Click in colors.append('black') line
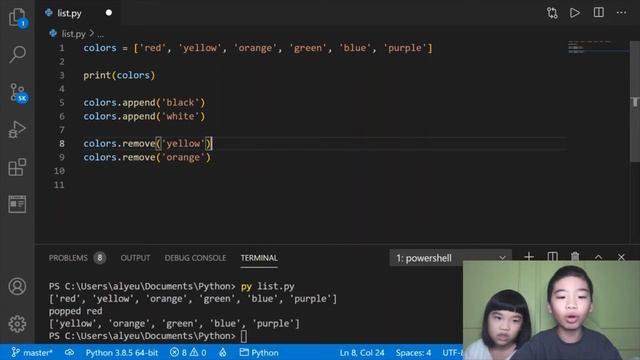The width and height of the screenshot is (640, 360). click(144, 103)
